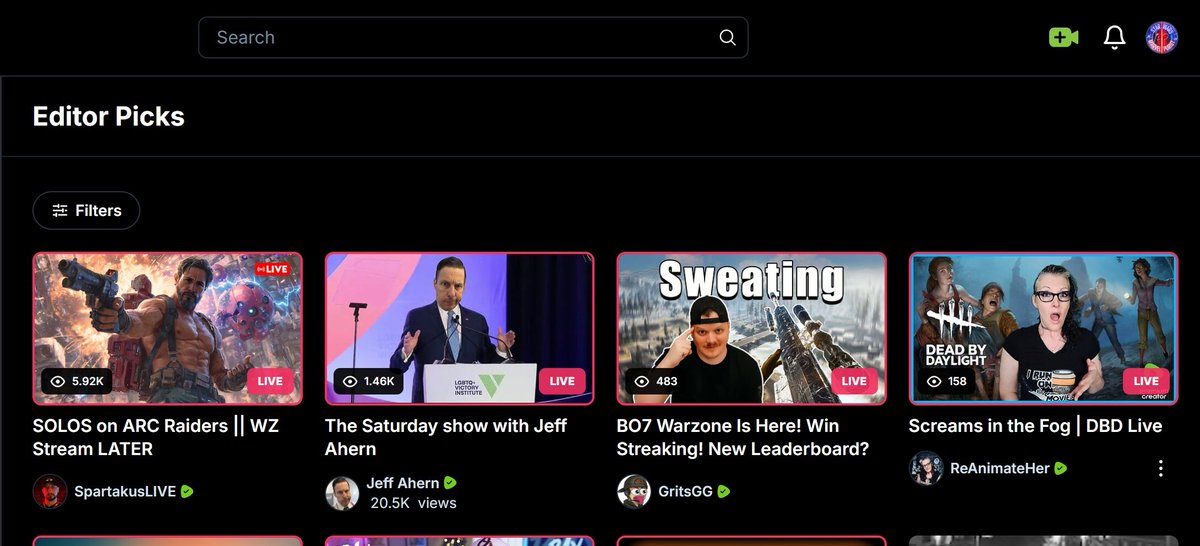The image size is (1200, 546).
Task: Open the GritsGG channel avatar
Action: point(634,491)
